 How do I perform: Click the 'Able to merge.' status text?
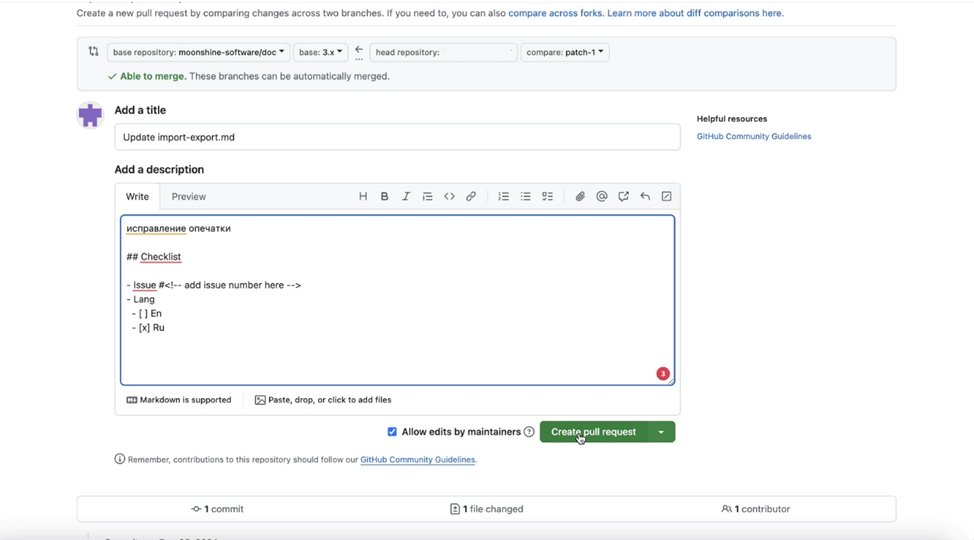(153, 76)
